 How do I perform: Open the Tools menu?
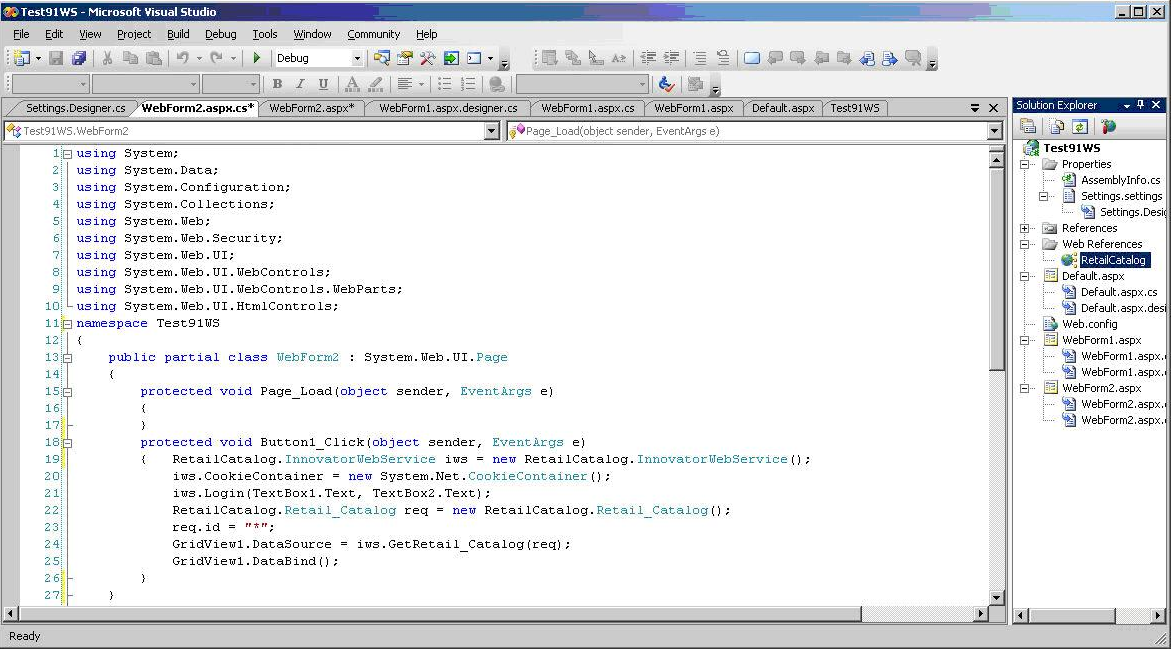click(264, 34)
